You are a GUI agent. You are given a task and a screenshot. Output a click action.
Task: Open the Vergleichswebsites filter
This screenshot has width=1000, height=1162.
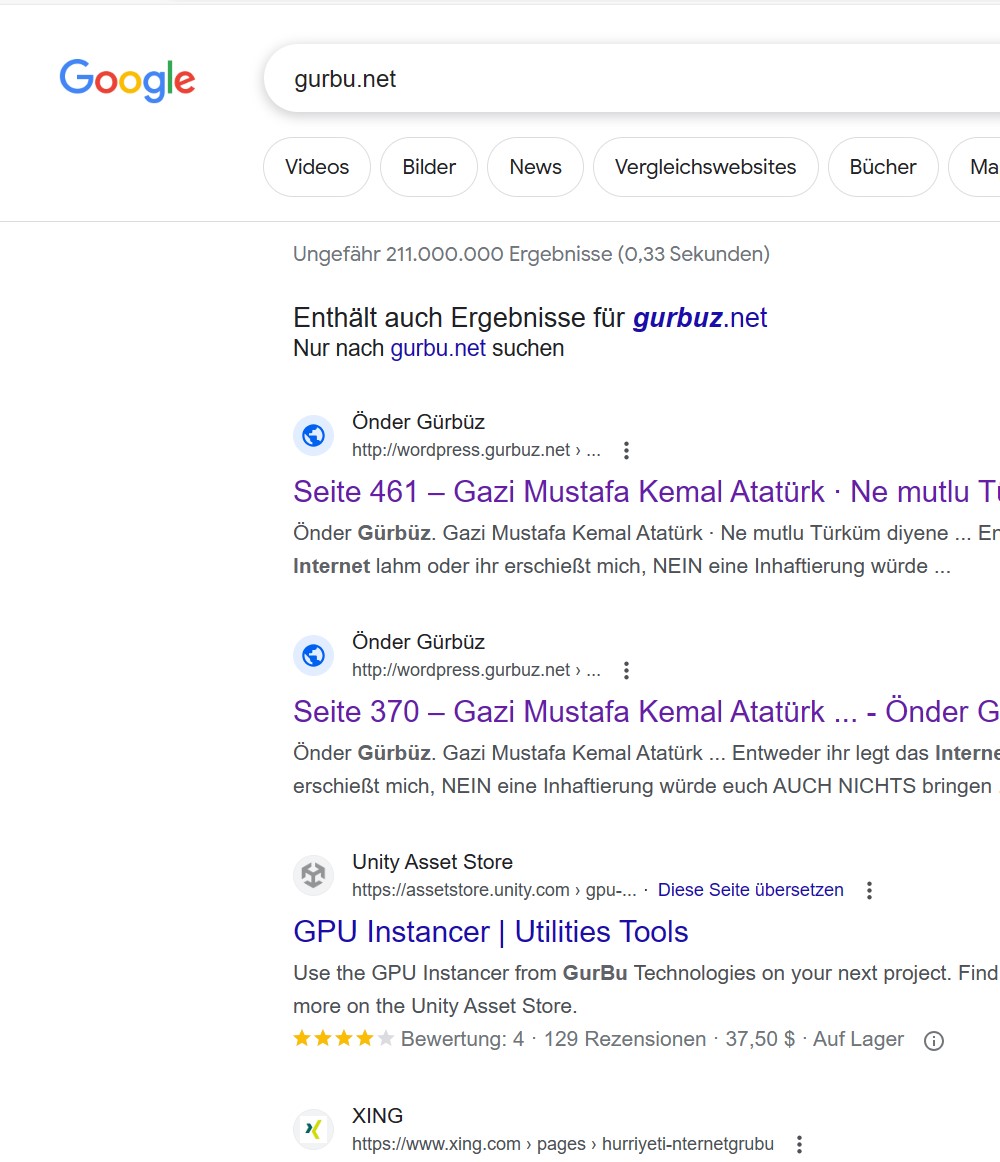pos(705,167)
